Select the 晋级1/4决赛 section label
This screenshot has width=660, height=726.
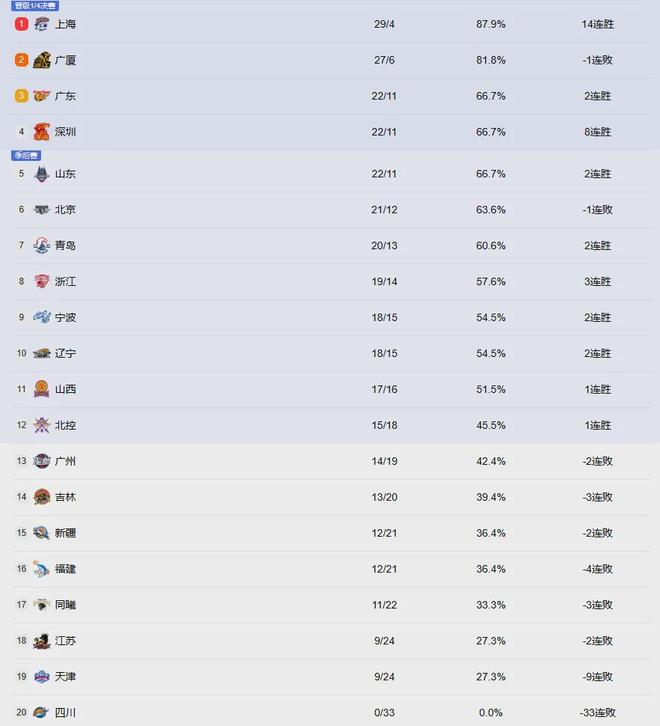click(35, 6)
